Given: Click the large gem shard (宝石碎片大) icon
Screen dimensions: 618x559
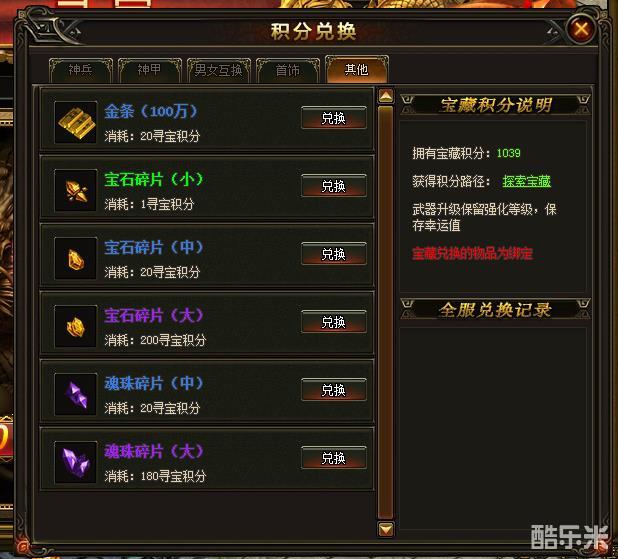Looking at the screenshot, I should 76,326.
